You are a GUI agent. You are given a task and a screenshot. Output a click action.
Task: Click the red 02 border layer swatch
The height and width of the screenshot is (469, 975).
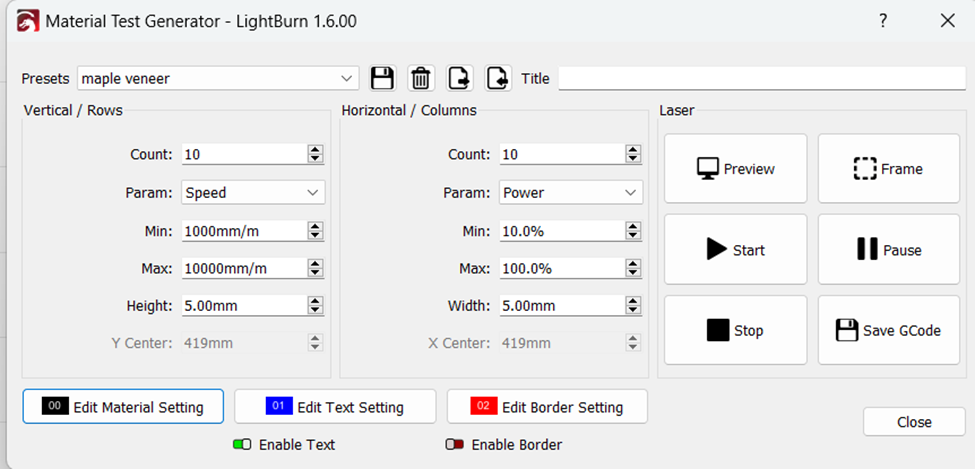pos(483,406)
